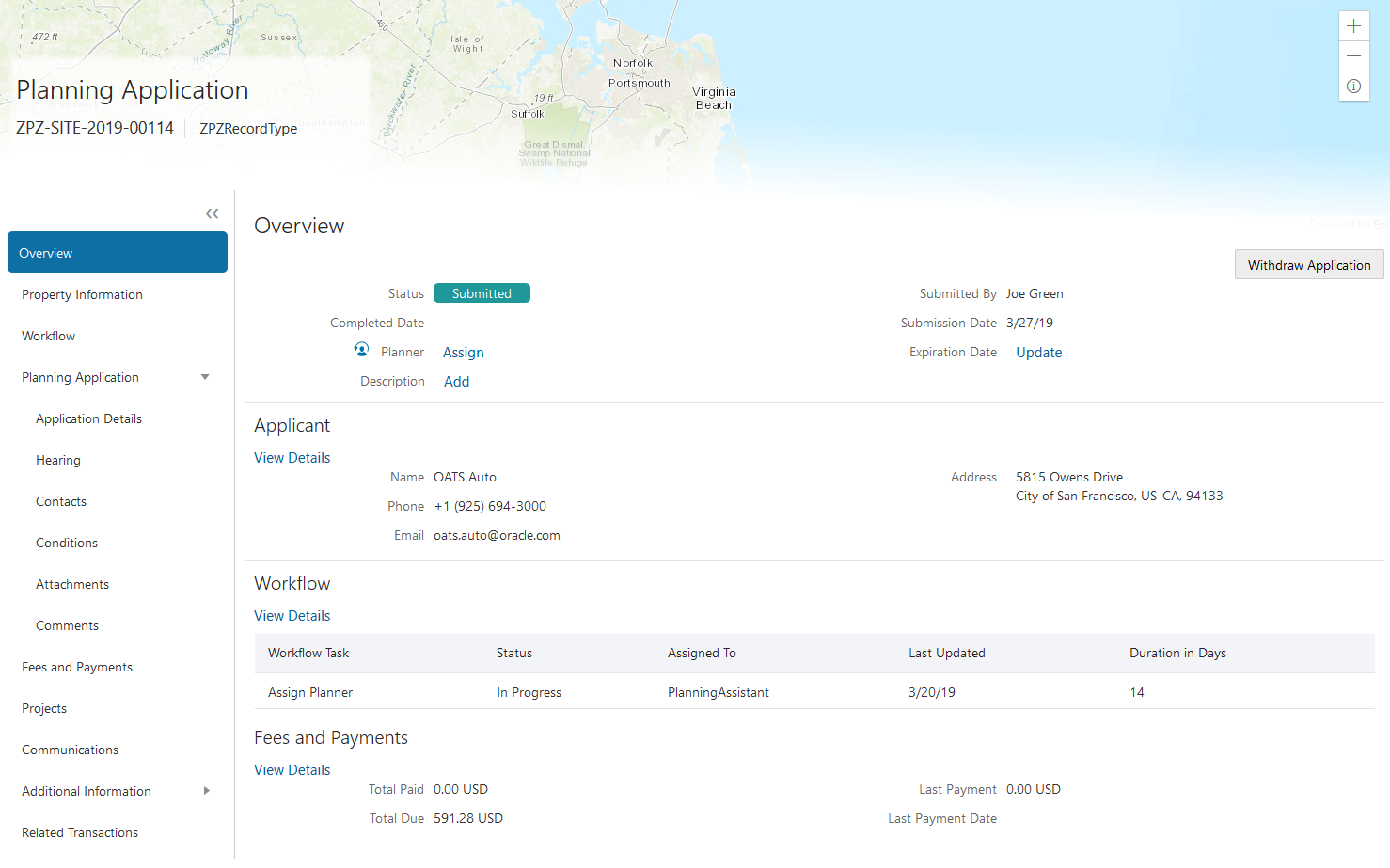The width and height of the screenshot is (1390, 868).
Task: Click Add link for Description
Action: (456, 381)
